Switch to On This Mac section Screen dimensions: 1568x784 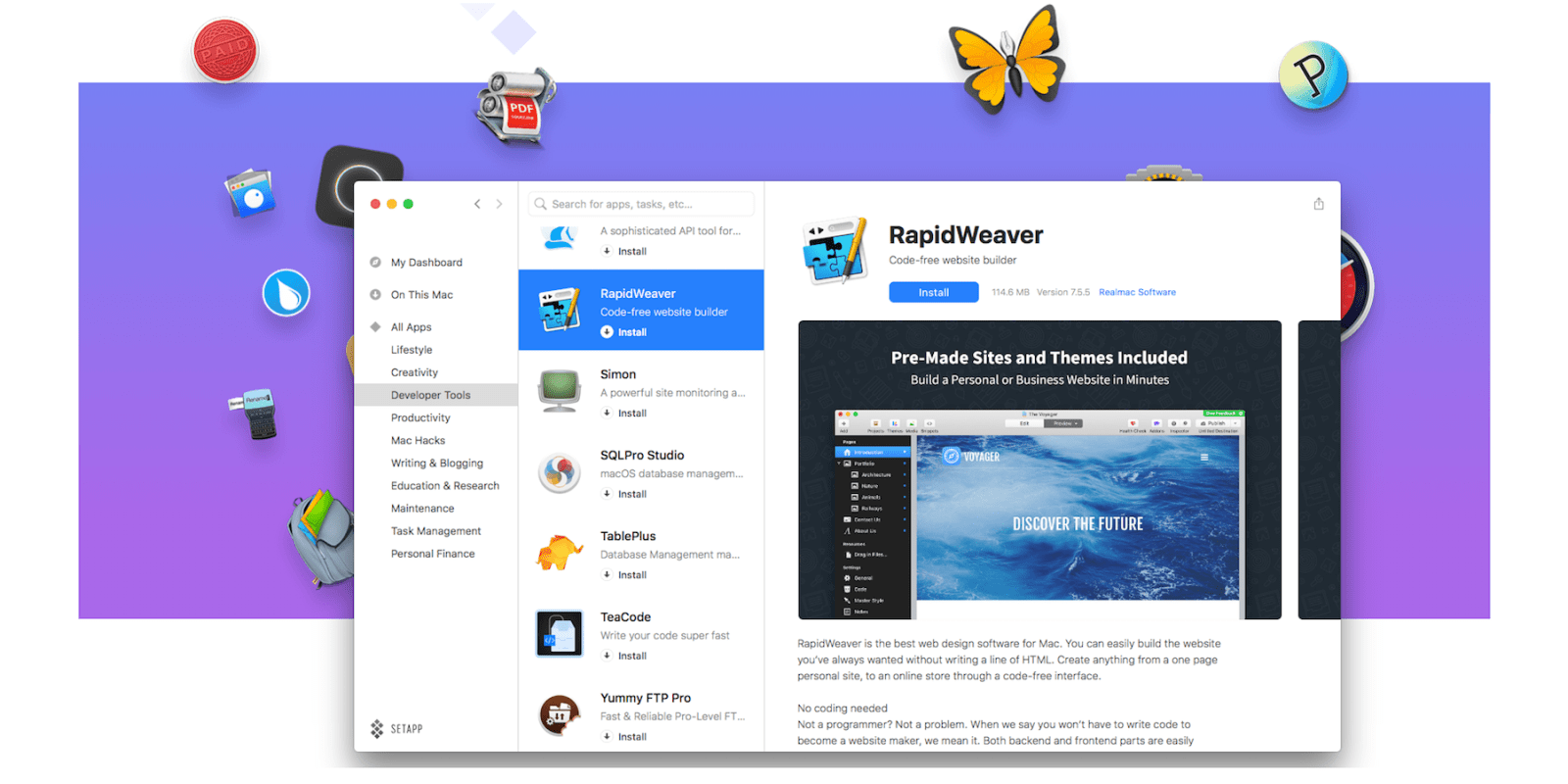[421, 295]
